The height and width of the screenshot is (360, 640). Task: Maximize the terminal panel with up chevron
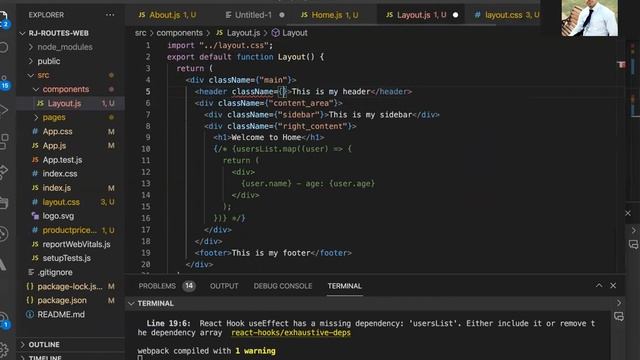point(599,285)
